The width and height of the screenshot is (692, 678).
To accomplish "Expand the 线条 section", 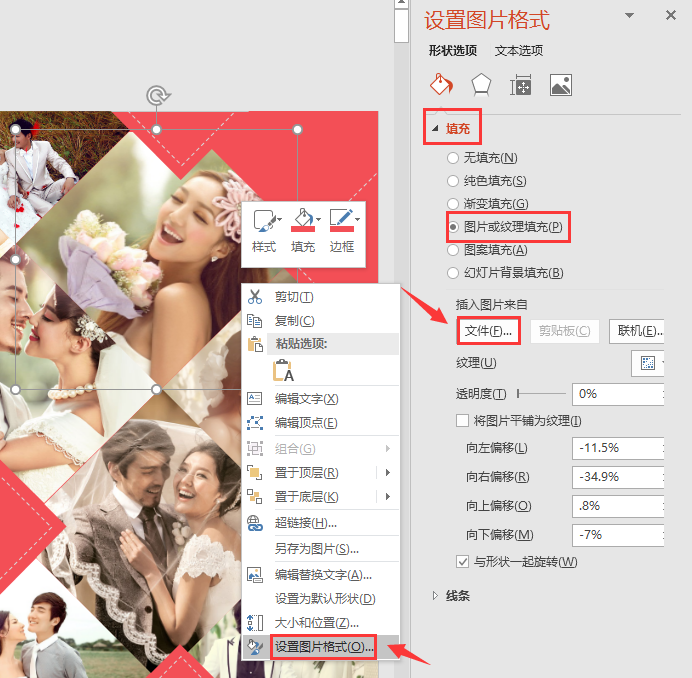I will [435, 595].
